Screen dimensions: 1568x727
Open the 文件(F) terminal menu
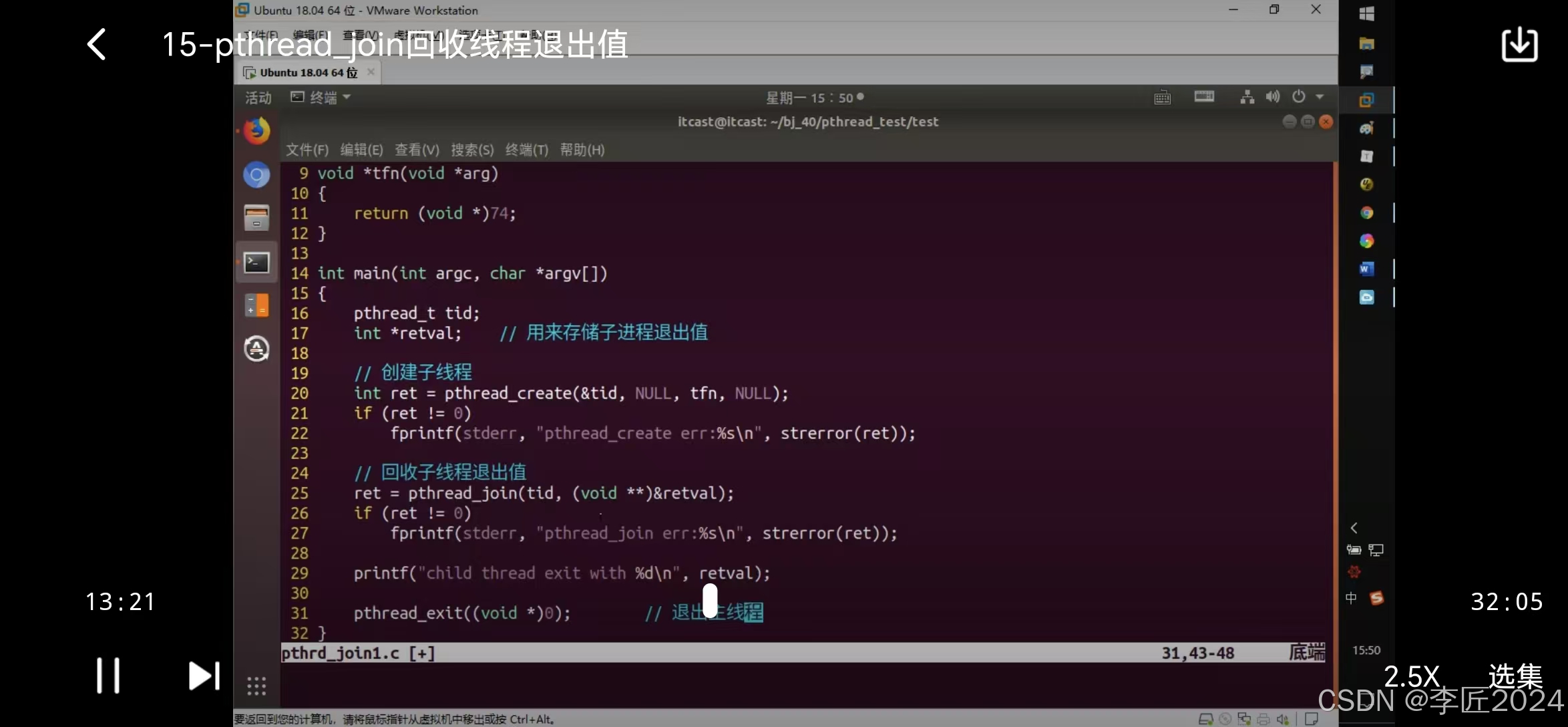point(307,150)
